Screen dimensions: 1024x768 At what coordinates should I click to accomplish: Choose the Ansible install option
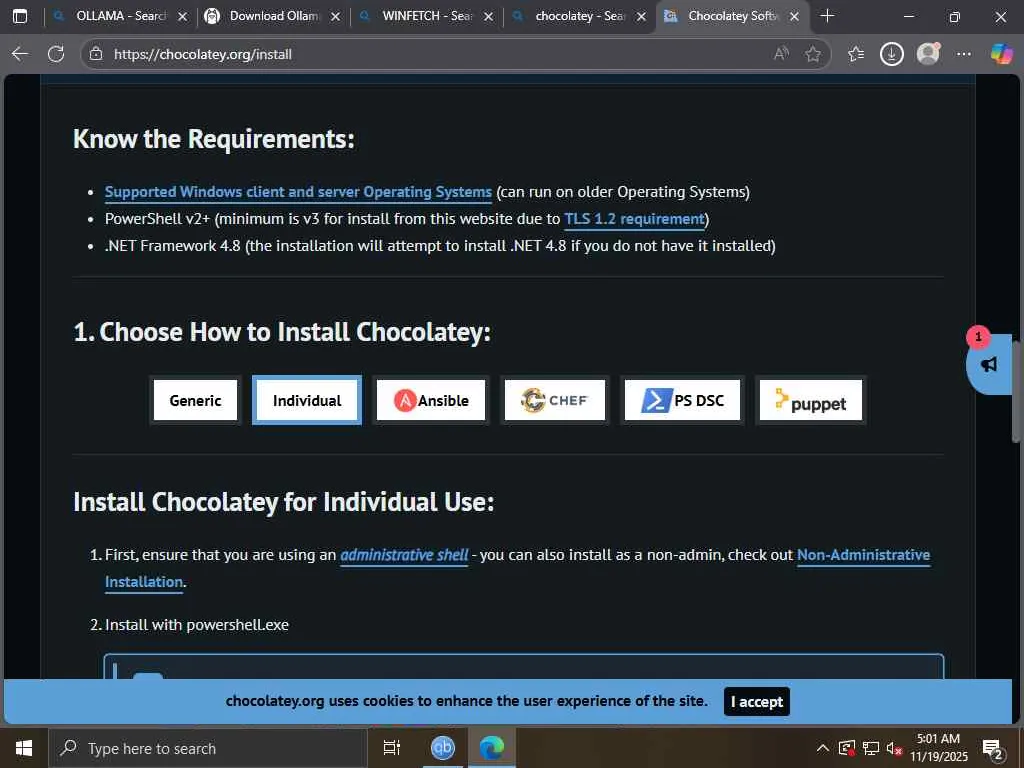pyautogui.click(x=431, y=400)
